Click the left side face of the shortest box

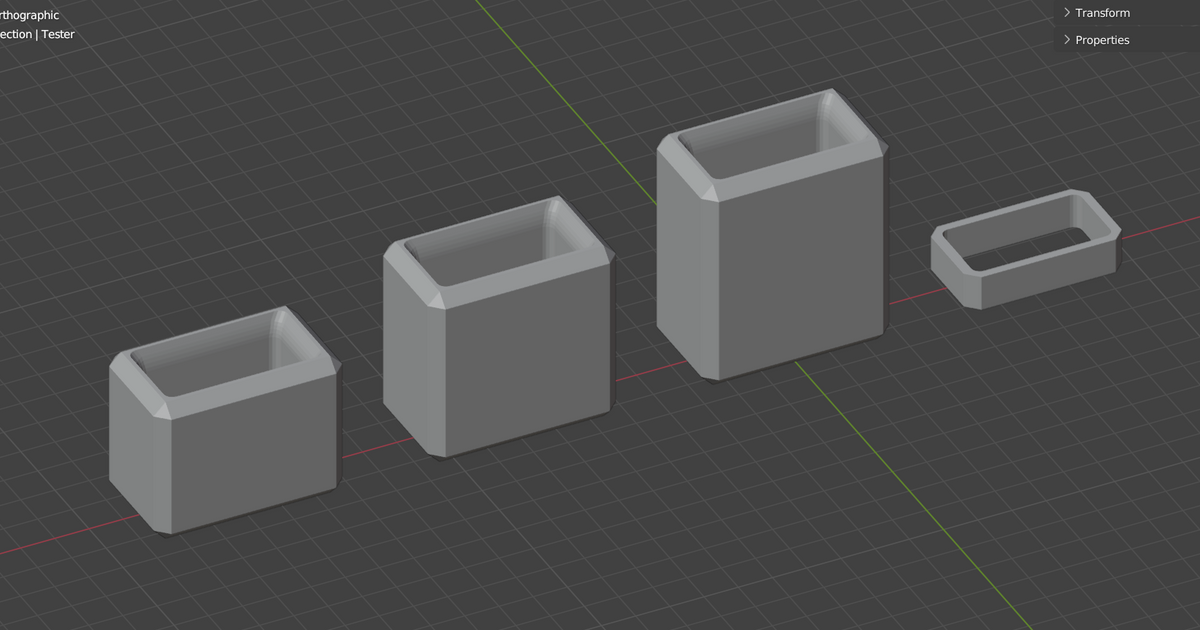tap(138, 450)
